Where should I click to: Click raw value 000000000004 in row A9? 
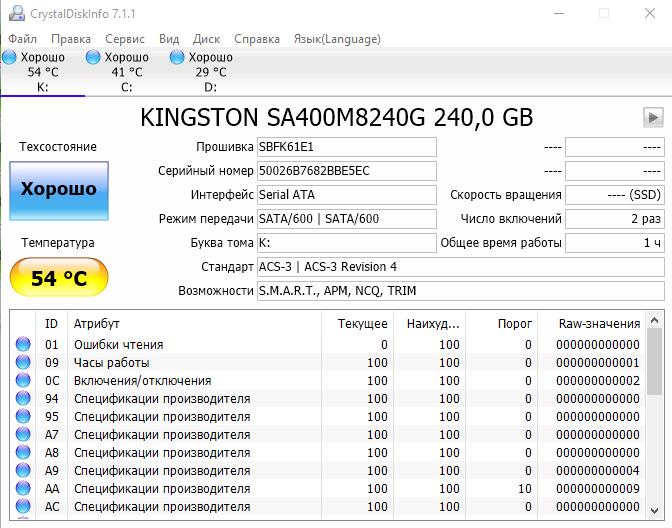(598, 471)
